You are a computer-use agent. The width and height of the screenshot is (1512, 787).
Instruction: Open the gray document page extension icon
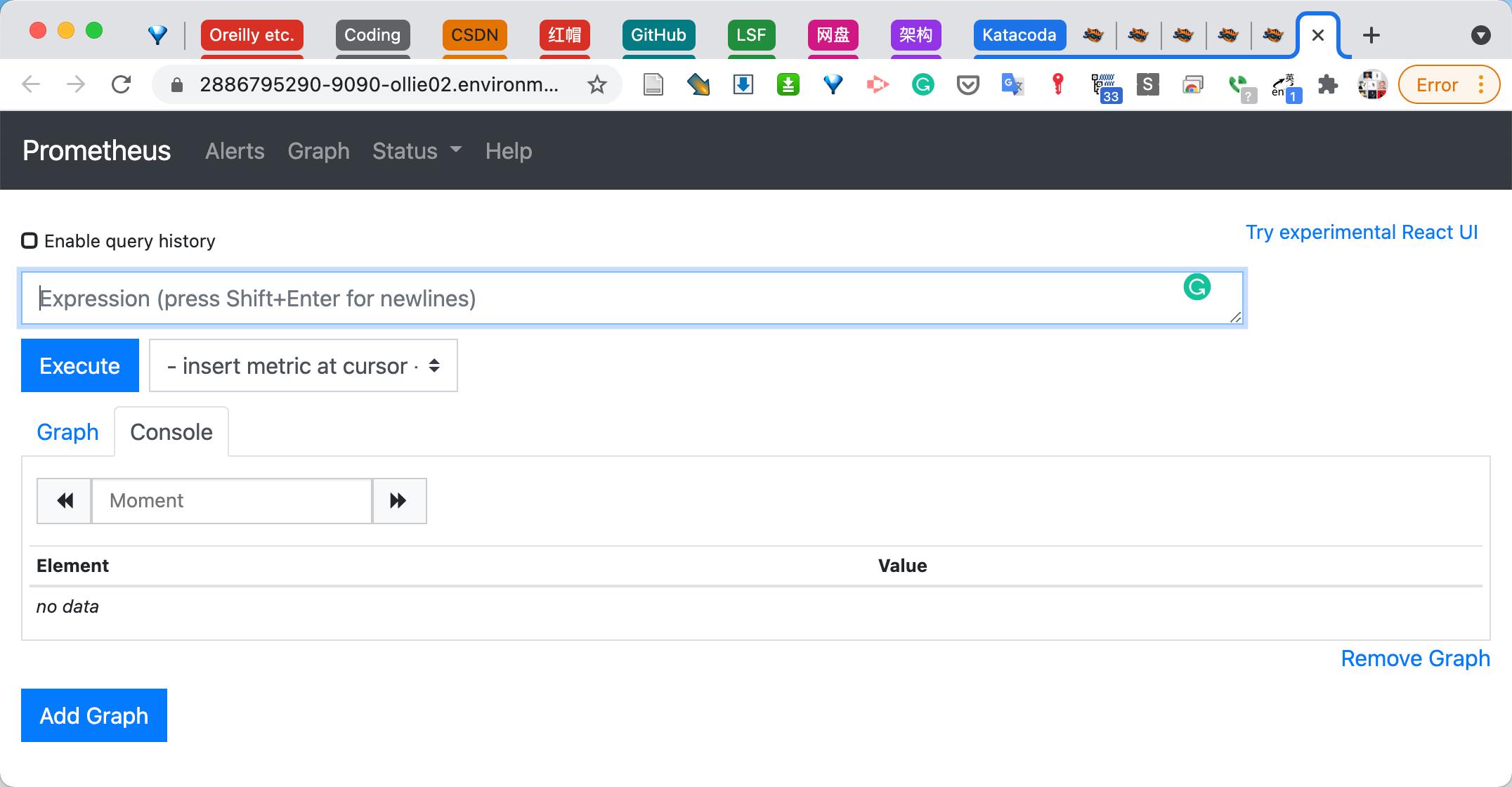pos(653,85)
